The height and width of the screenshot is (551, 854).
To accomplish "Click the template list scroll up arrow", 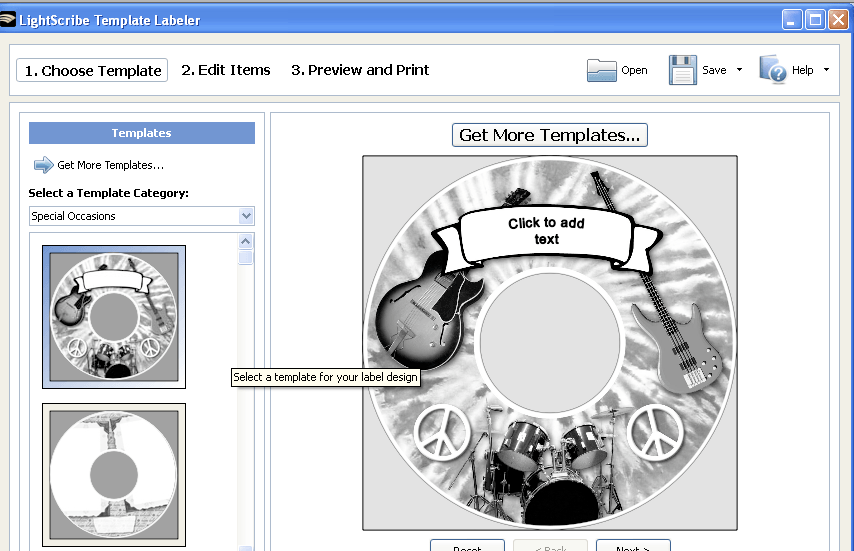I will tap(246, 241).
